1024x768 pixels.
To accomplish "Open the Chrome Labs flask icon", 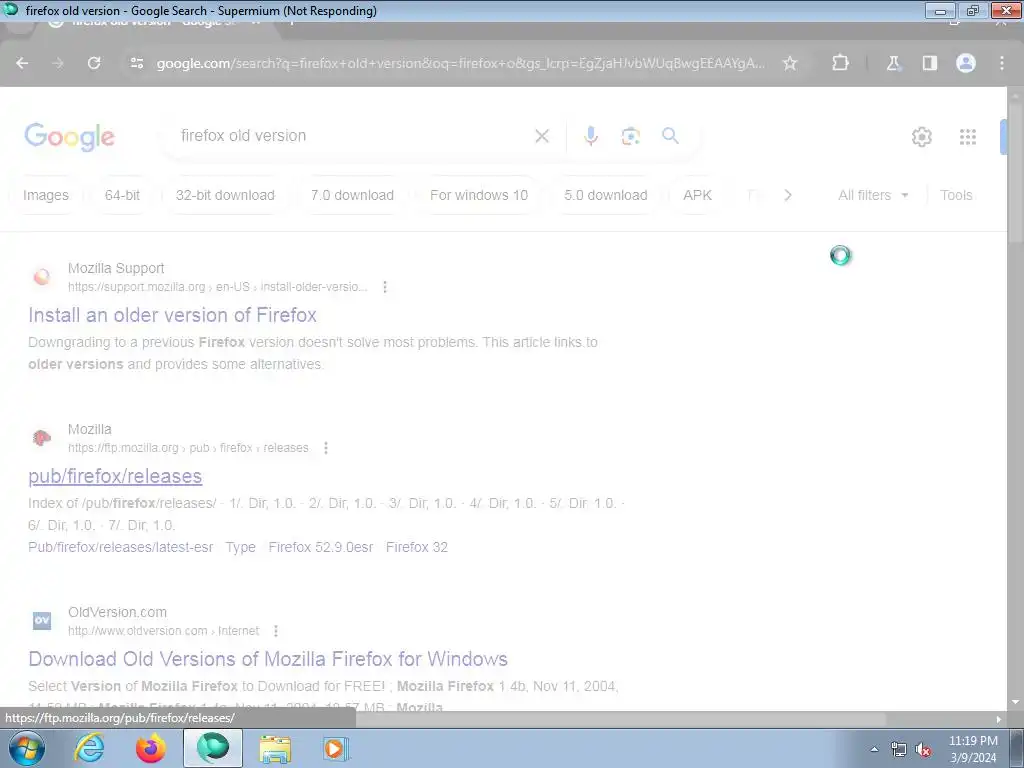I will 893,63.
